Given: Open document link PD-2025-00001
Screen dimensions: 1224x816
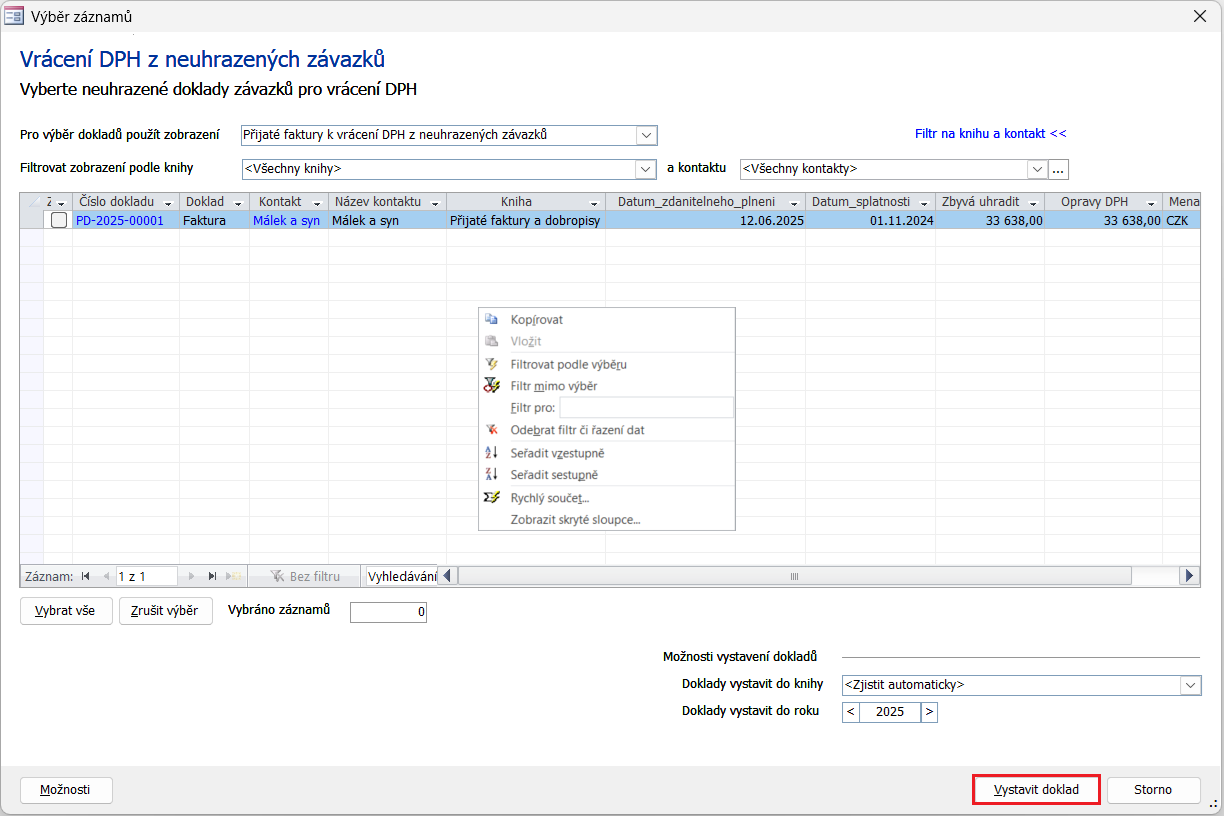Looking at the screenshot, I should click(120, 220).
